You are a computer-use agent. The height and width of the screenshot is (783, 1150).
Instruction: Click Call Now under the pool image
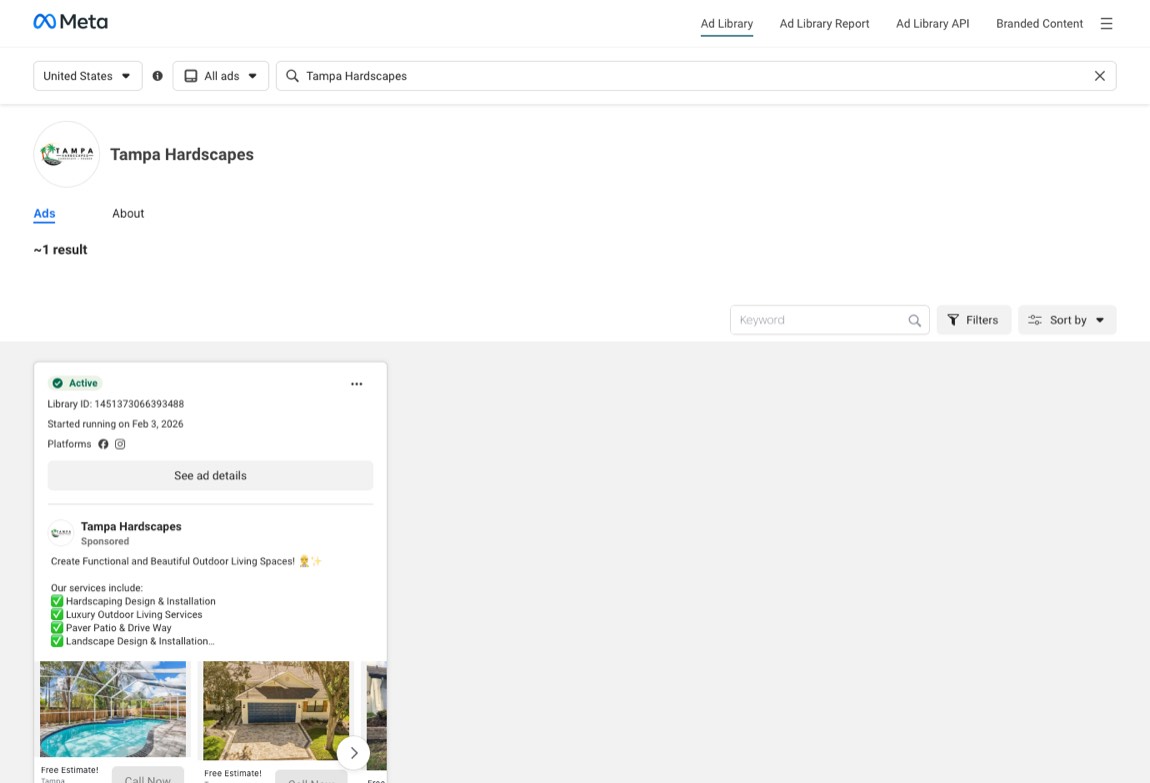point(147,776)
